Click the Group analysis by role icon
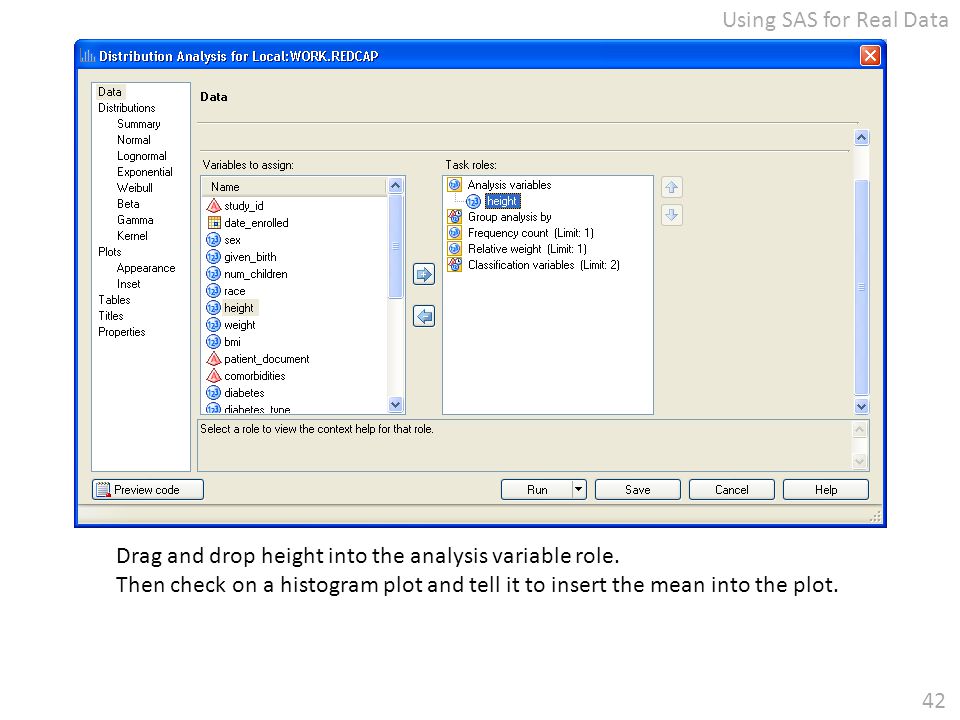 coord(454,217)
